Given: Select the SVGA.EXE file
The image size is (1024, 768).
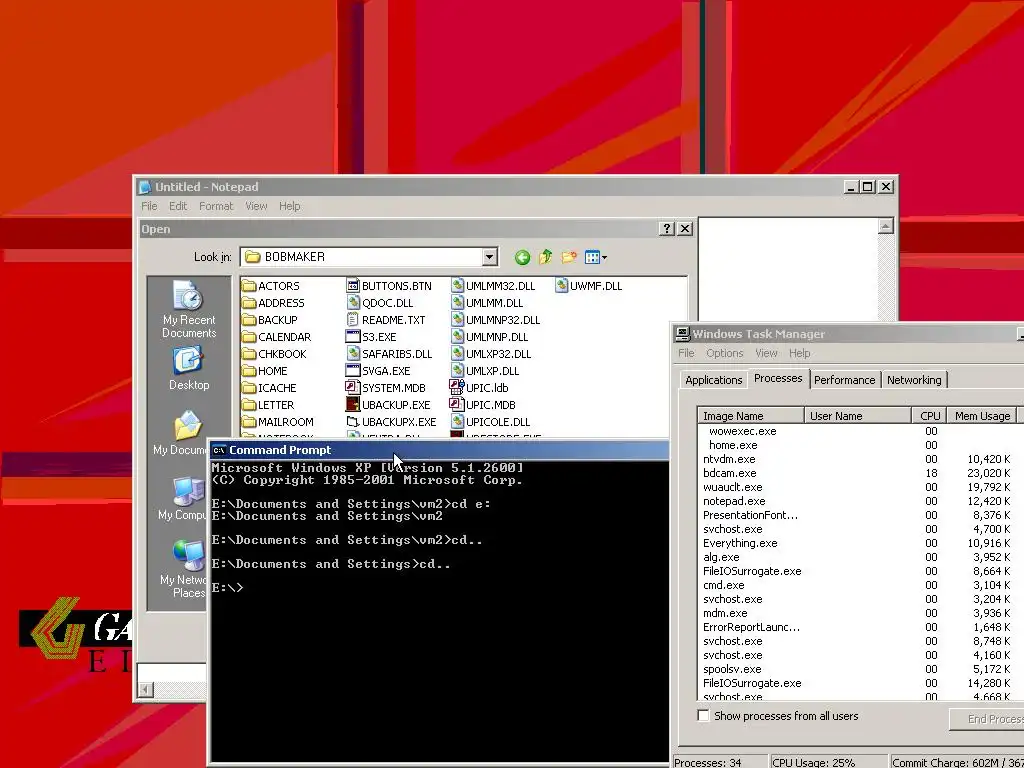Looking at the screenshot, I should 378,371.
